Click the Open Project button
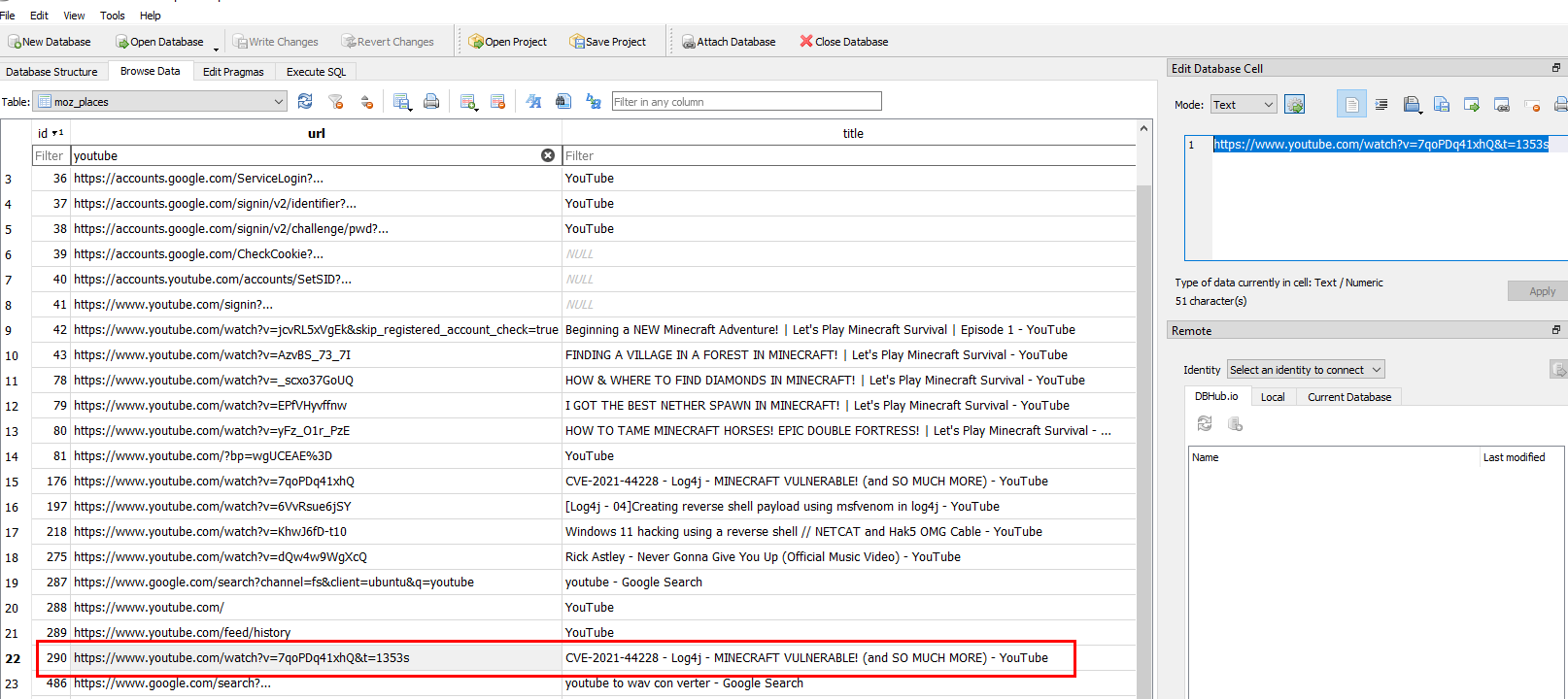This screenshot has width=1568, height=699. point(507,42)
